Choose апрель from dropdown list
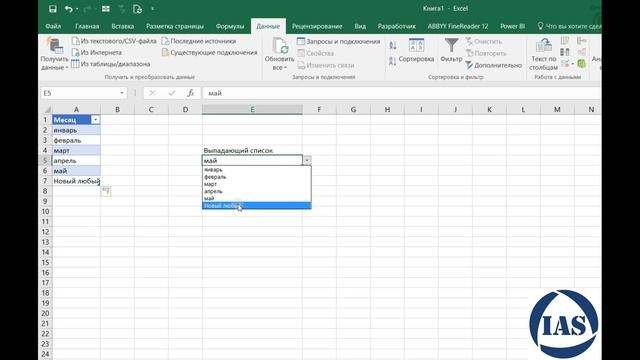 pos(257,191)
